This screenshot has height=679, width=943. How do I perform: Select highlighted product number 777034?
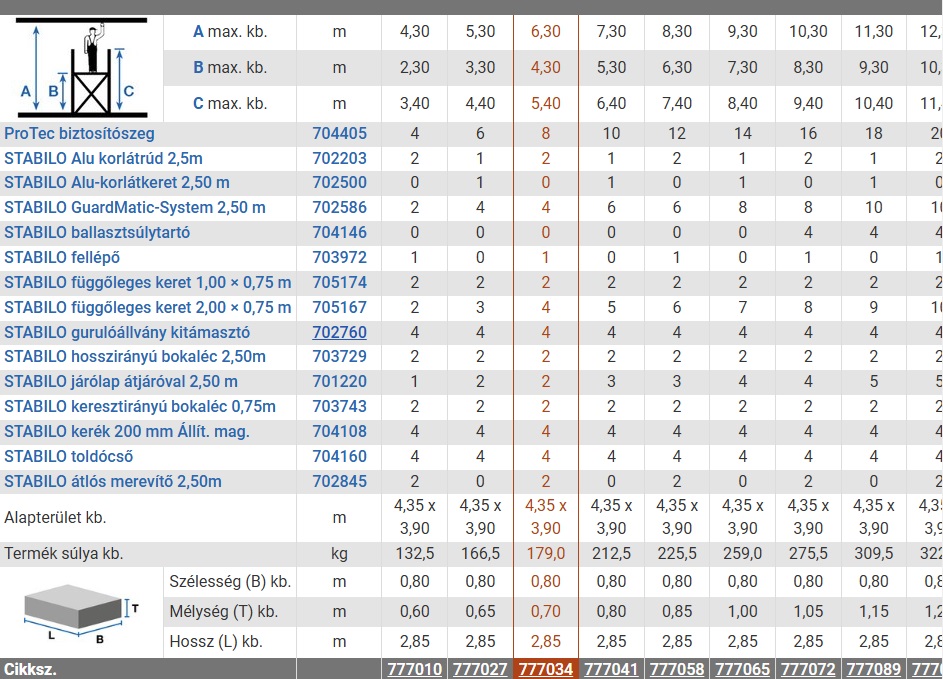point(545,669)
